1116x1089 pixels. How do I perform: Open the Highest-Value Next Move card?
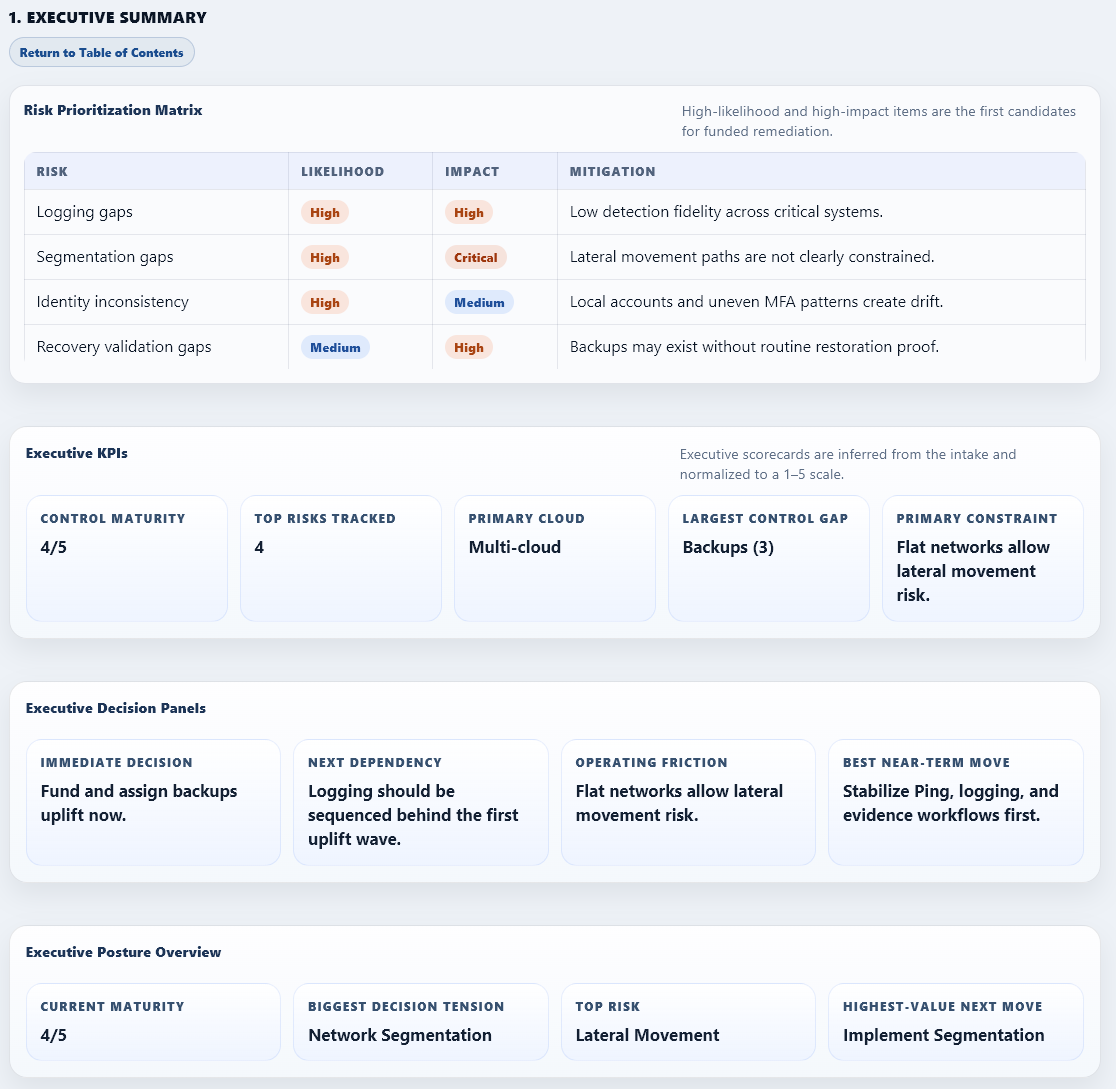(x=955, y=1021)
